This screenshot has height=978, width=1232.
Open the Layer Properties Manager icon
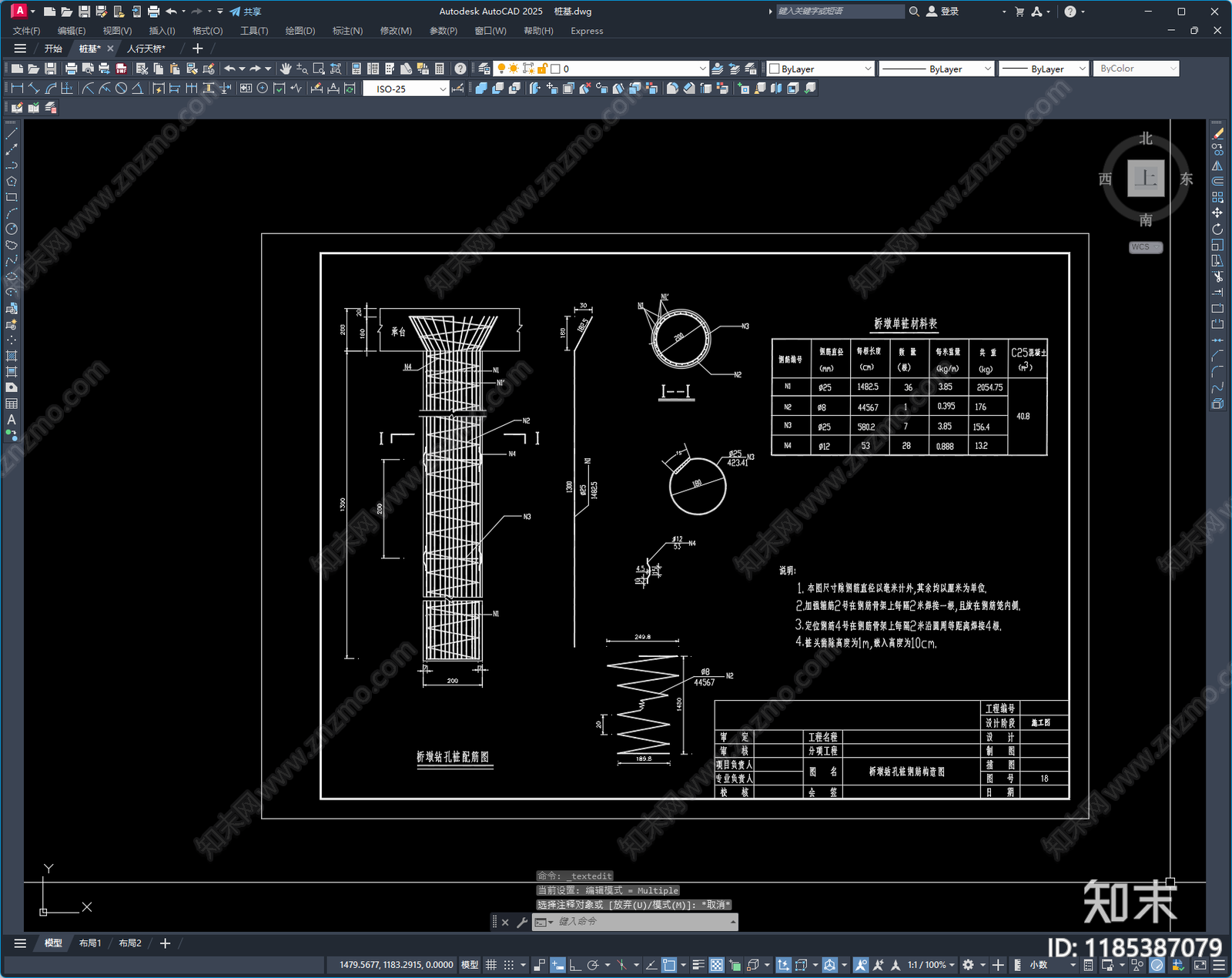coord(484,69)
